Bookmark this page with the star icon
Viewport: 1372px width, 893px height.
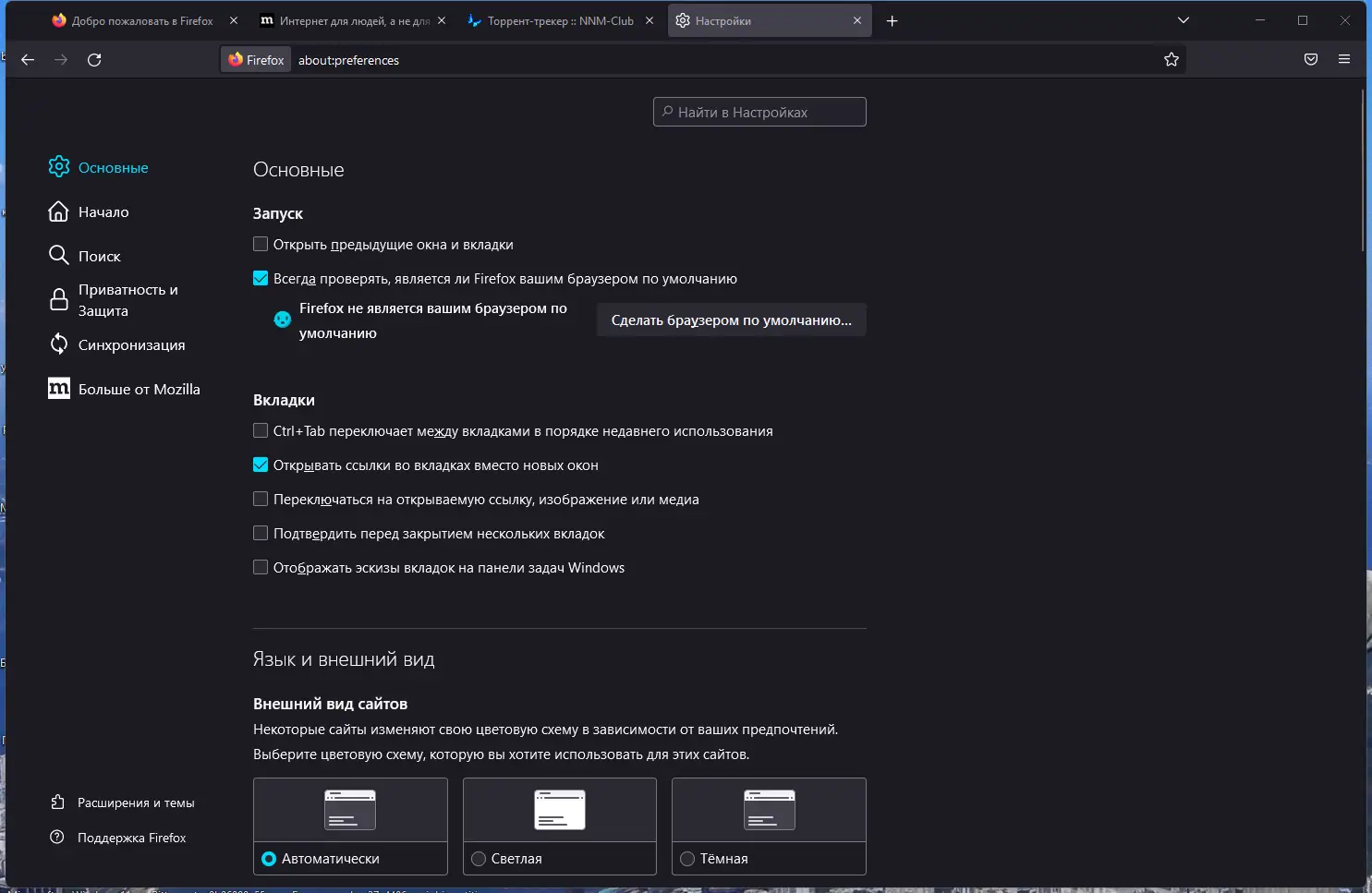pyautogui.click(x=1172, y=60)
